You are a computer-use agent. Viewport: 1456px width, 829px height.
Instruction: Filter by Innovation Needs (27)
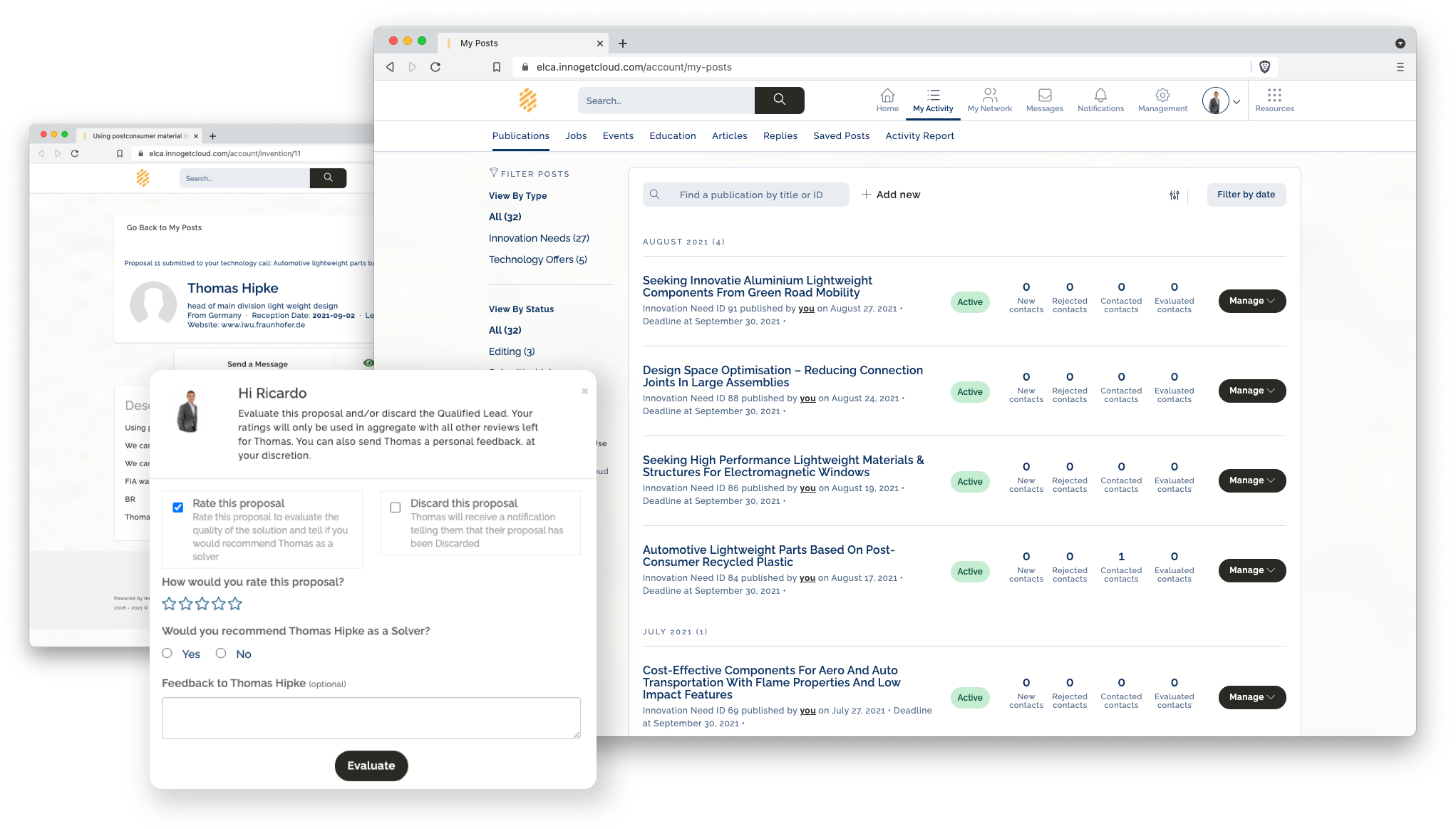point(539,238)
